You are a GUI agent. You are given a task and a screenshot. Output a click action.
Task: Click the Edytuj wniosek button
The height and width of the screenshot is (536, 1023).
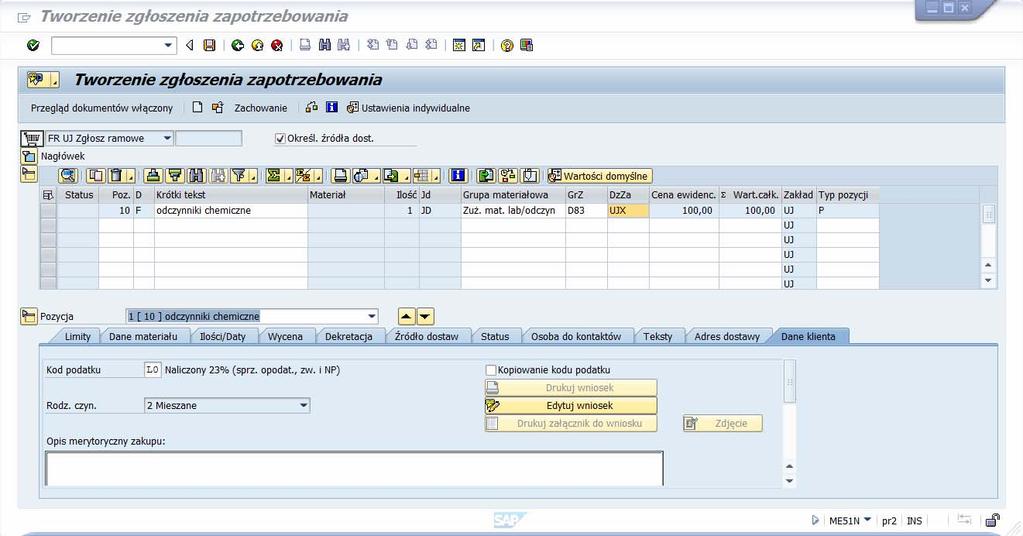tap(571, 406)
